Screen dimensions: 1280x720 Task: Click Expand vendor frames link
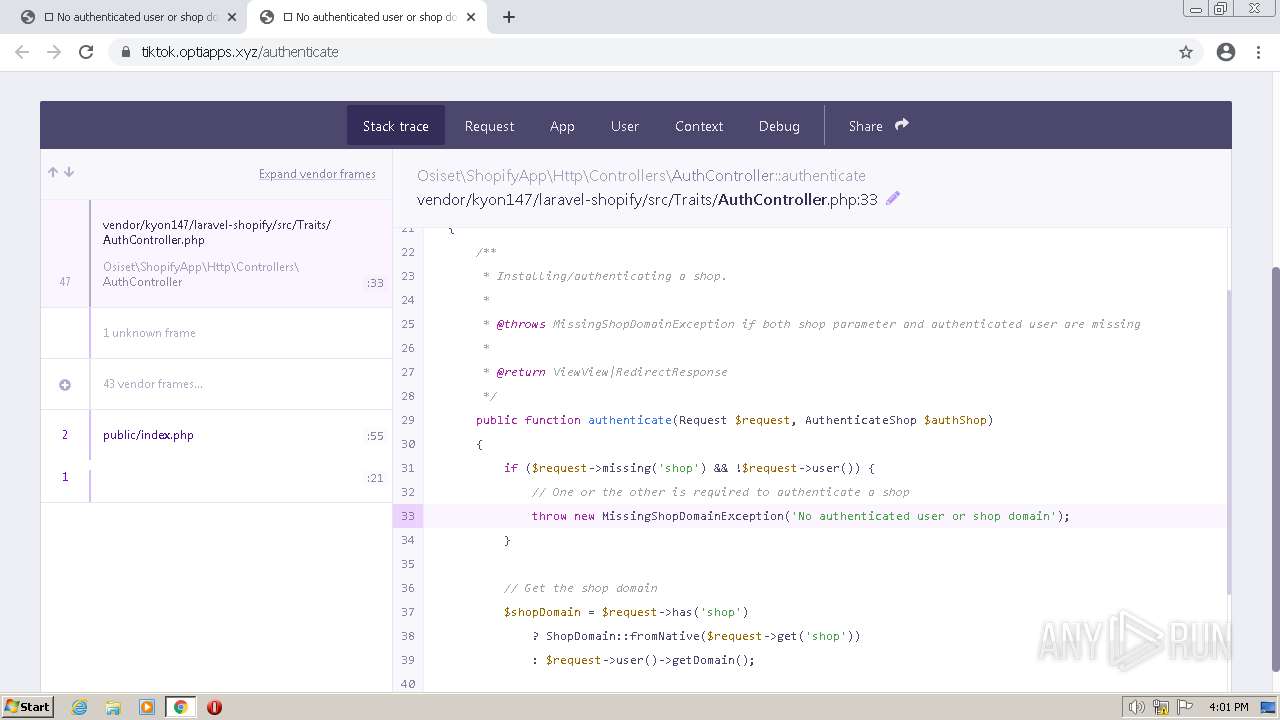tap(317, 174)
